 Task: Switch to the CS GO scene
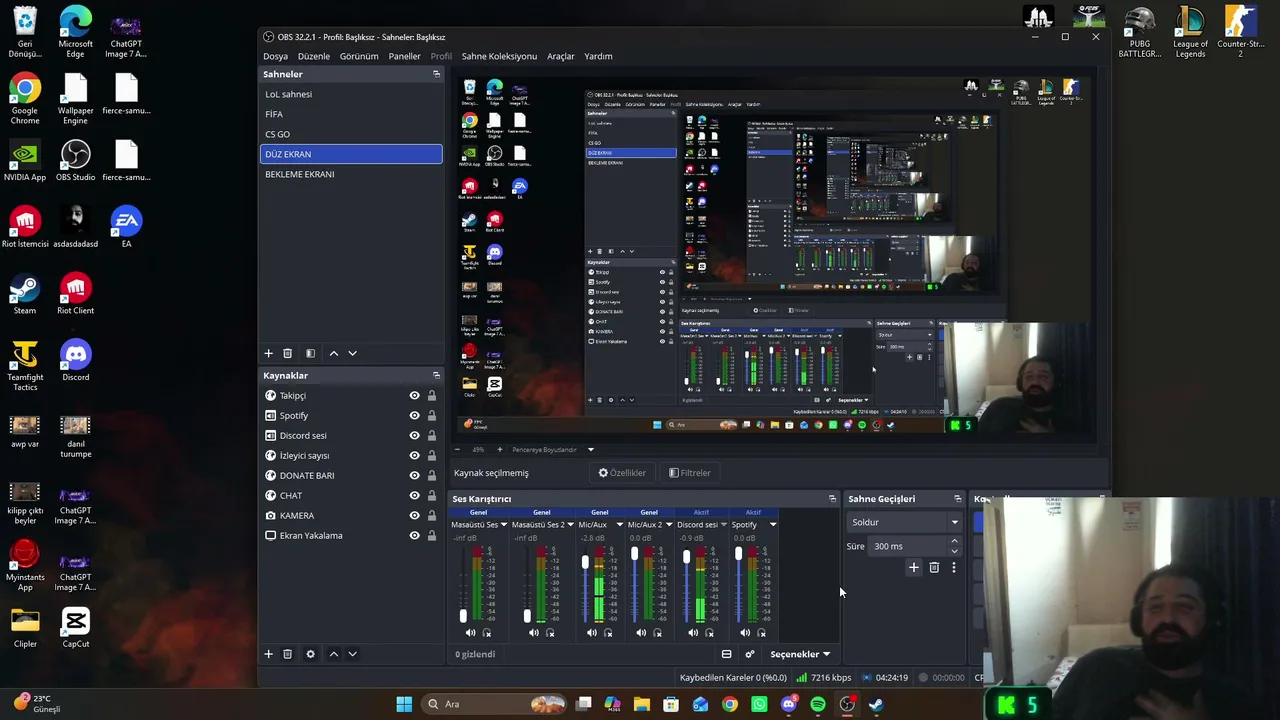pyautogui.click(x=351, y=134)
